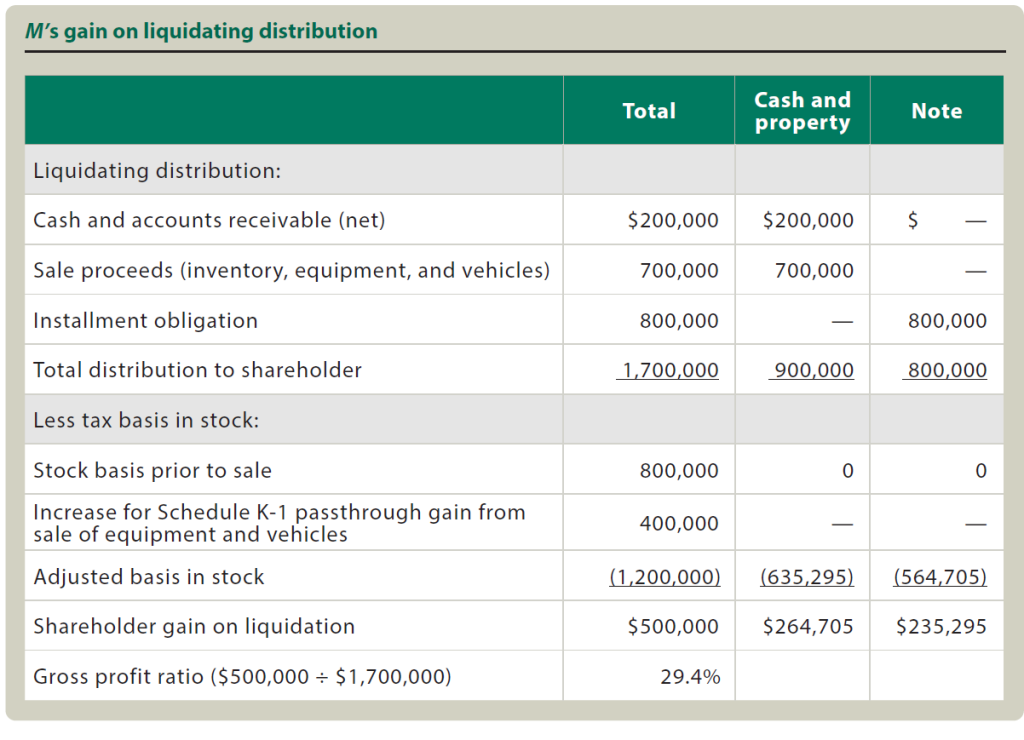Image resolution: width=1024 pixels, height=740 pixels.
Task: Select the "Stock basis prior to sale" label
Action: click(x=152, y=470)
